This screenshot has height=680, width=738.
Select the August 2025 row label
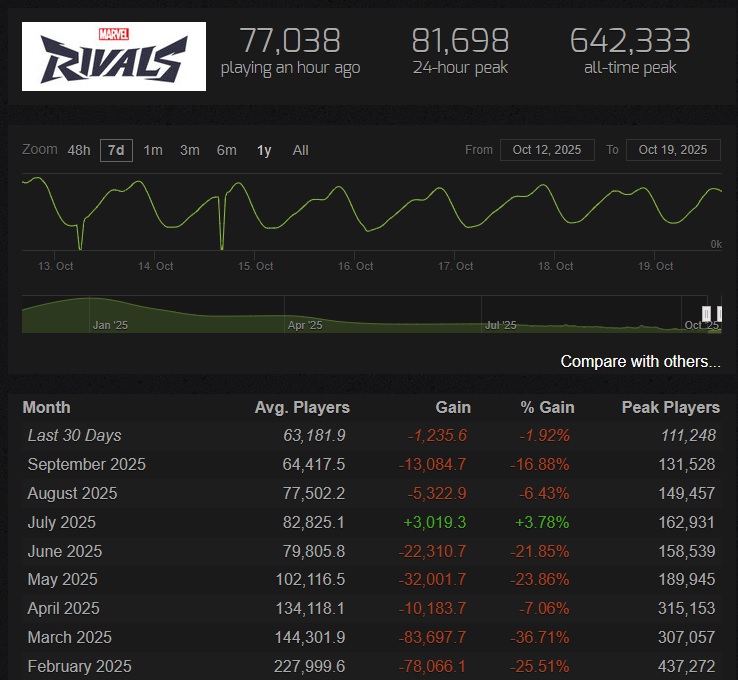click(72, 494)
